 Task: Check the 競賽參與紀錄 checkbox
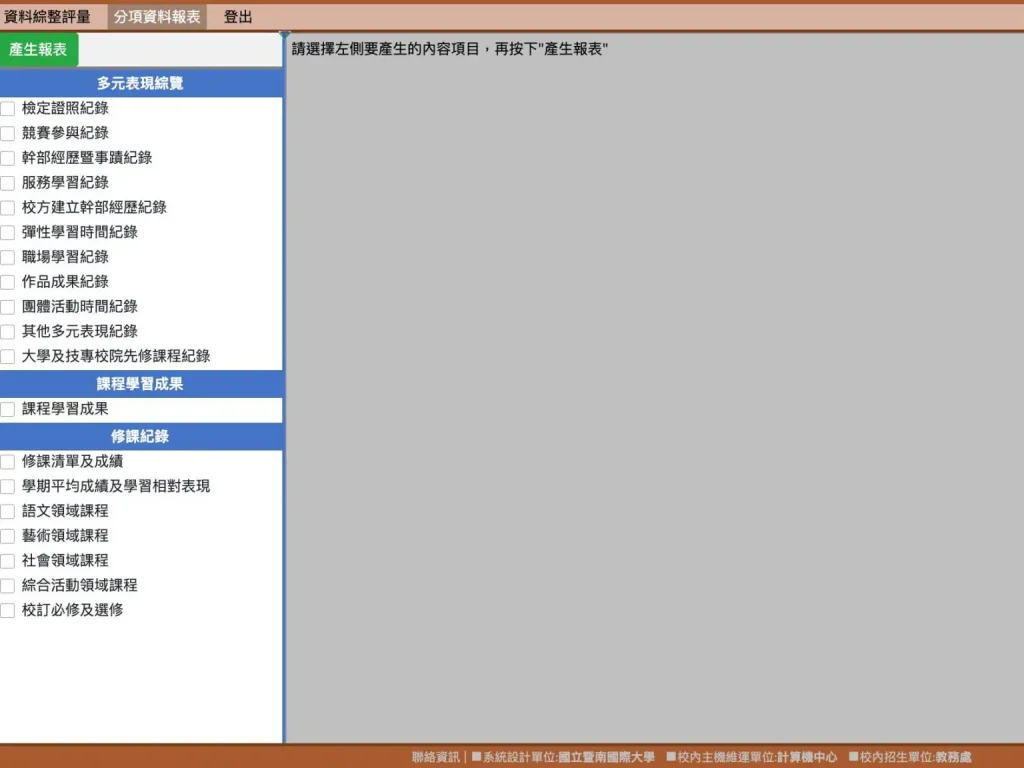8,133
